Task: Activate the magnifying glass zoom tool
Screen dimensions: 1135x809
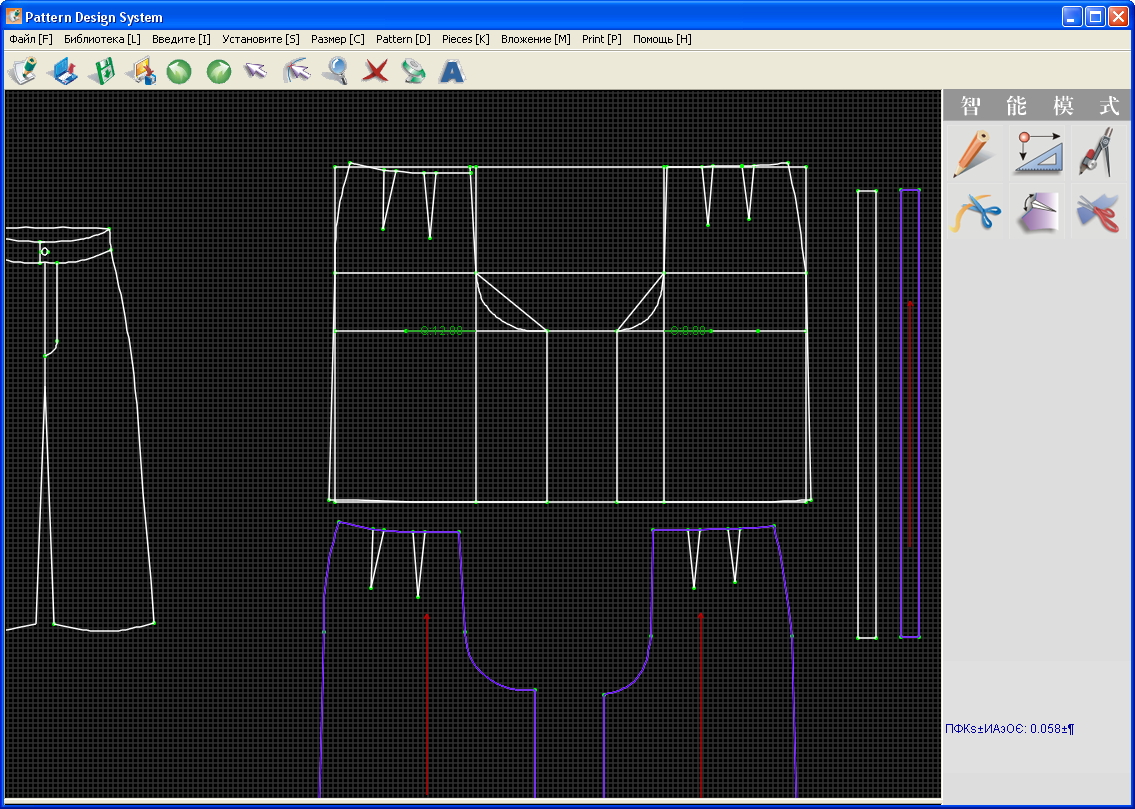Action: [336, 71]
